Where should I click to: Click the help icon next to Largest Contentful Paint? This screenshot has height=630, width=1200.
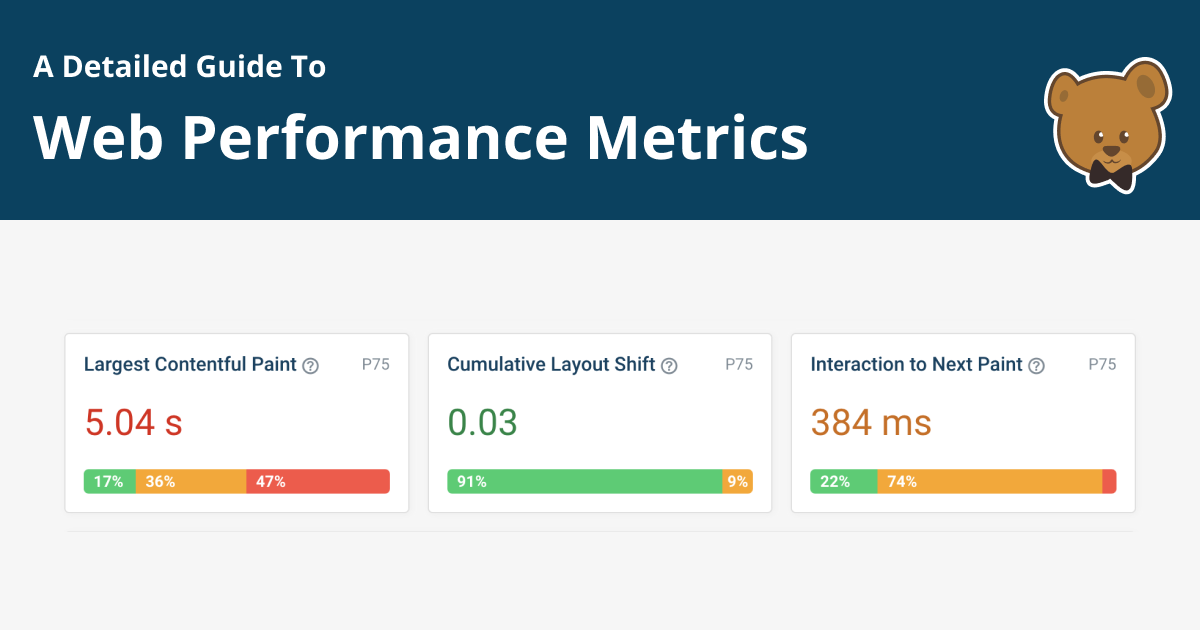pyautogui.click(x=311, y=365)
